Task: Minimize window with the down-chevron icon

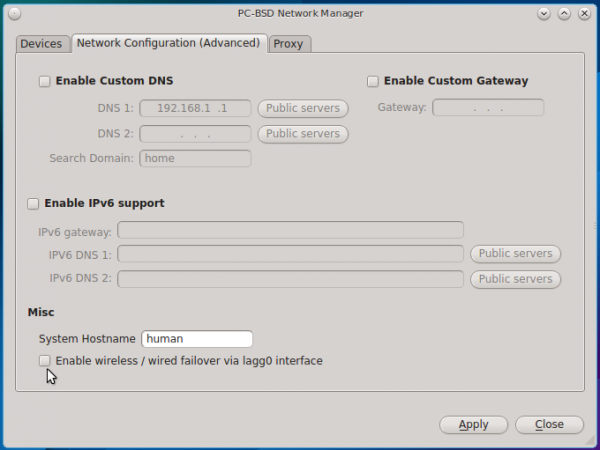Action: tap(544, 14)
